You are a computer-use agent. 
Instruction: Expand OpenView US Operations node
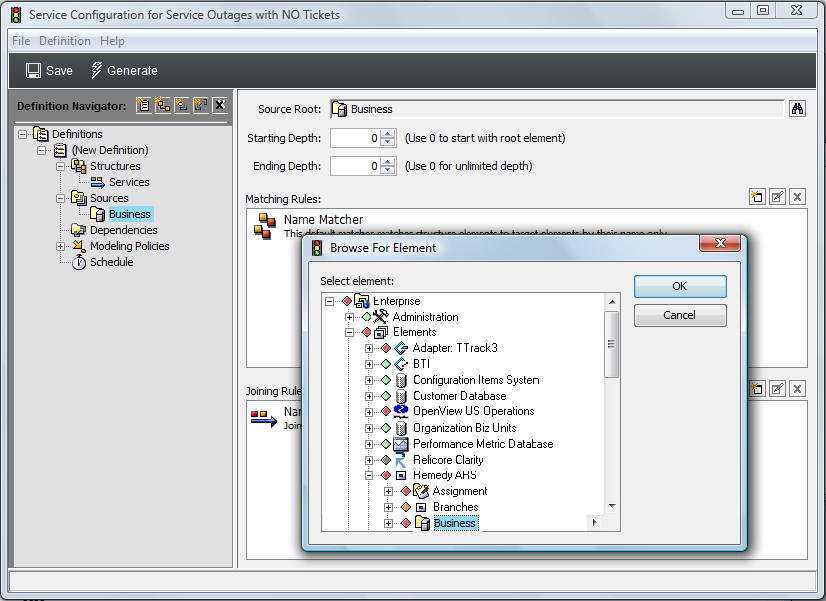pos(369,412)
